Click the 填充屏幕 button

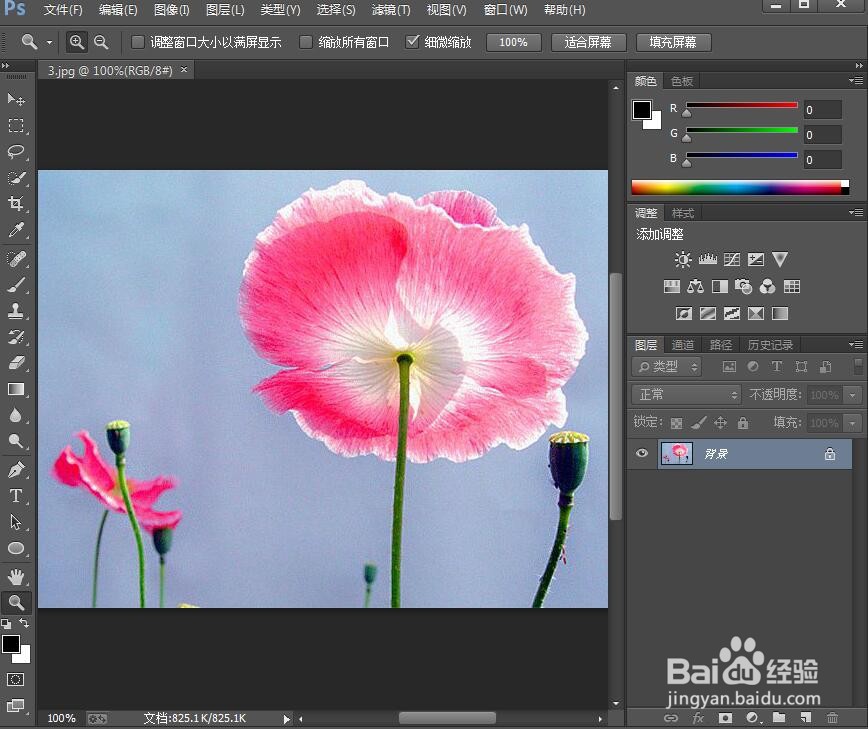(x=674, y=42)
